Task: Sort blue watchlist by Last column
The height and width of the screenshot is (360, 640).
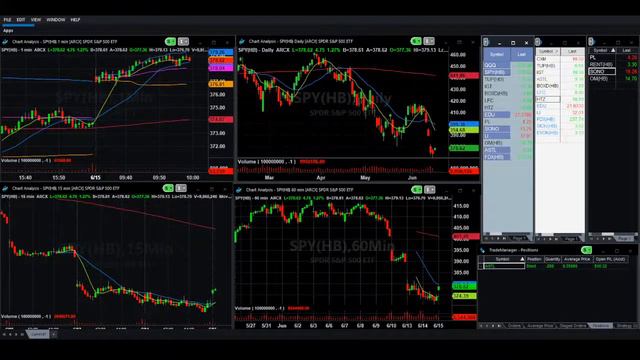Action: point(521,54)
